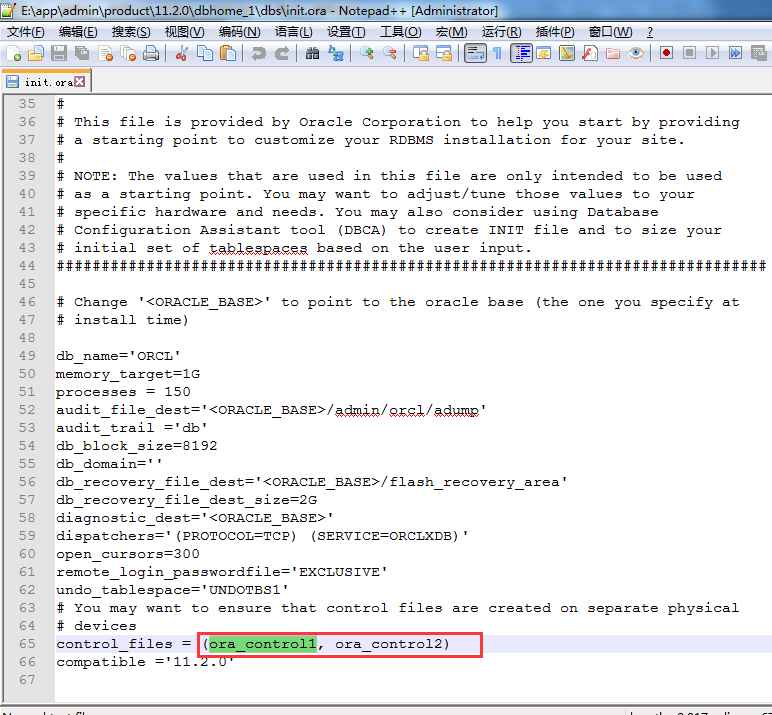This screenshot has width=772, height=715.
Task: Open the 运行(R) menu
Action: click(501, 32)
